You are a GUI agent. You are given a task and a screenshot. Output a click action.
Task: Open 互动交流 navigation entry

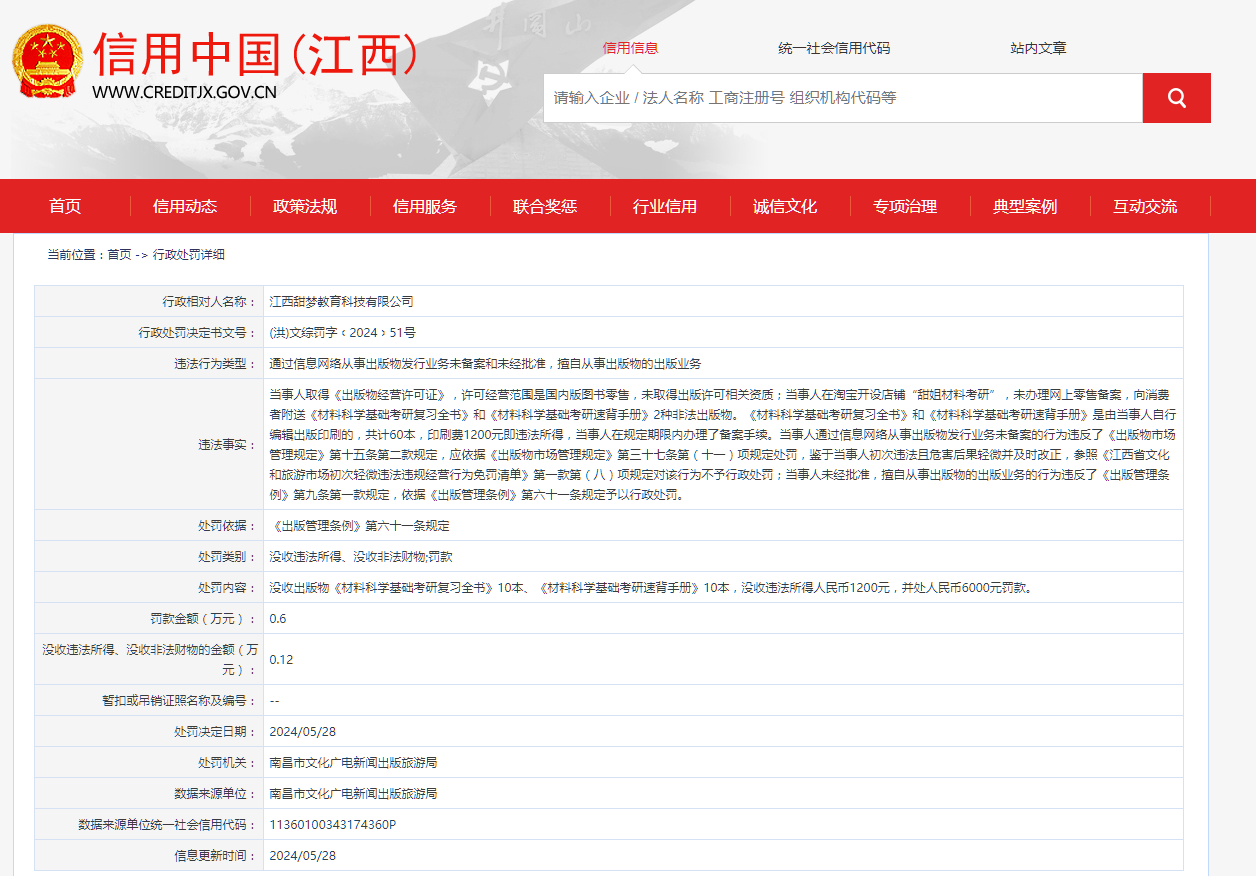coord(1144,206)
